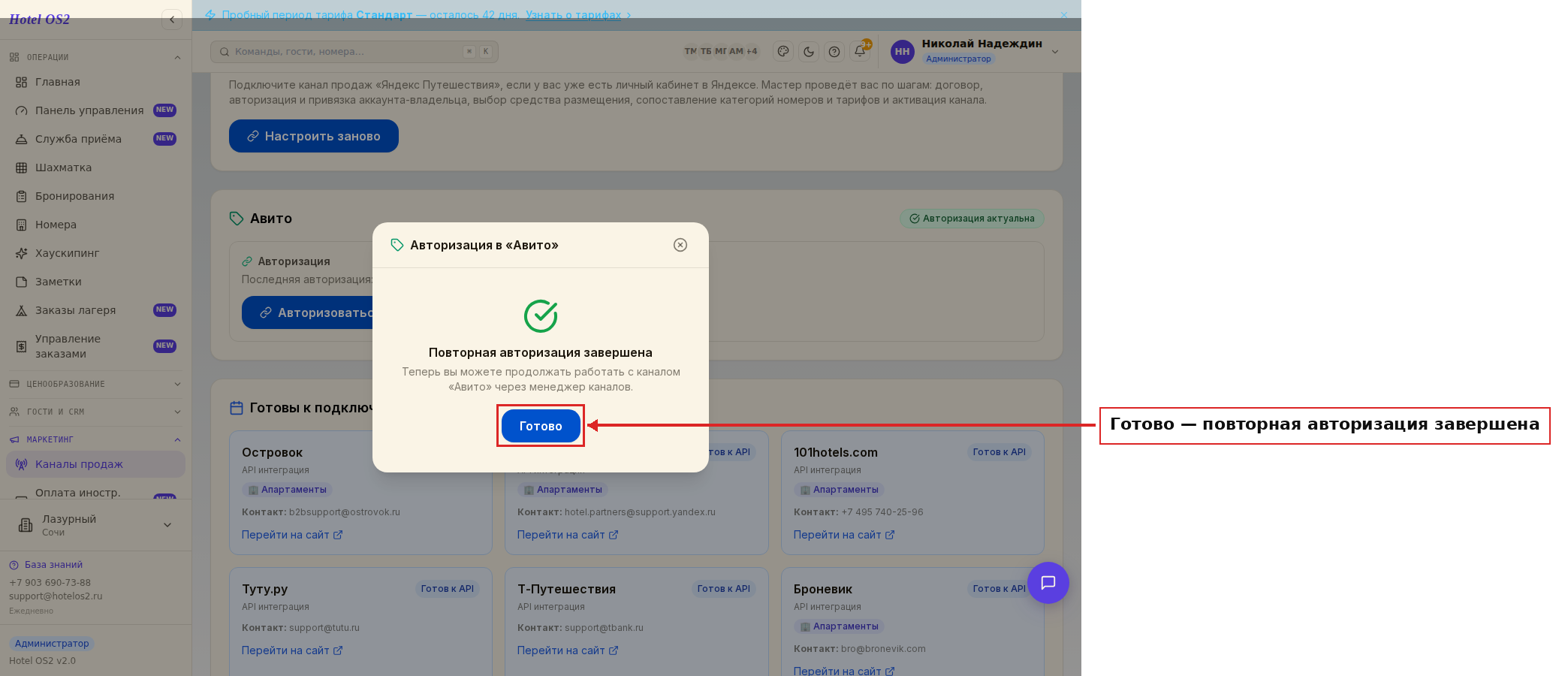The width and height of the screenshot is (1568, 676).
Task: Expand the ГОСТИ И CRM section
Action: click(95, 412)
